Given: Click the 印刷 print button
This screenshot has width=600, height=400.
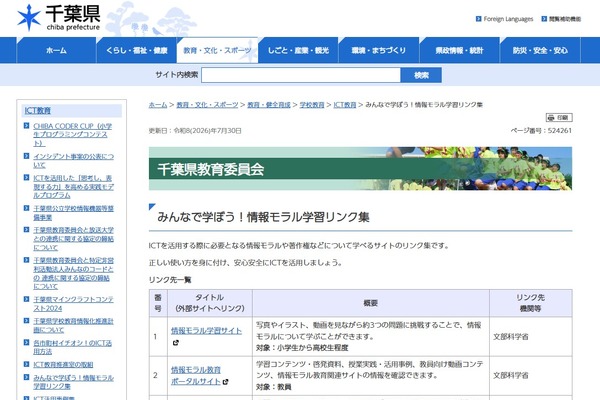Looking at the screenshot, I should [559, 118].
